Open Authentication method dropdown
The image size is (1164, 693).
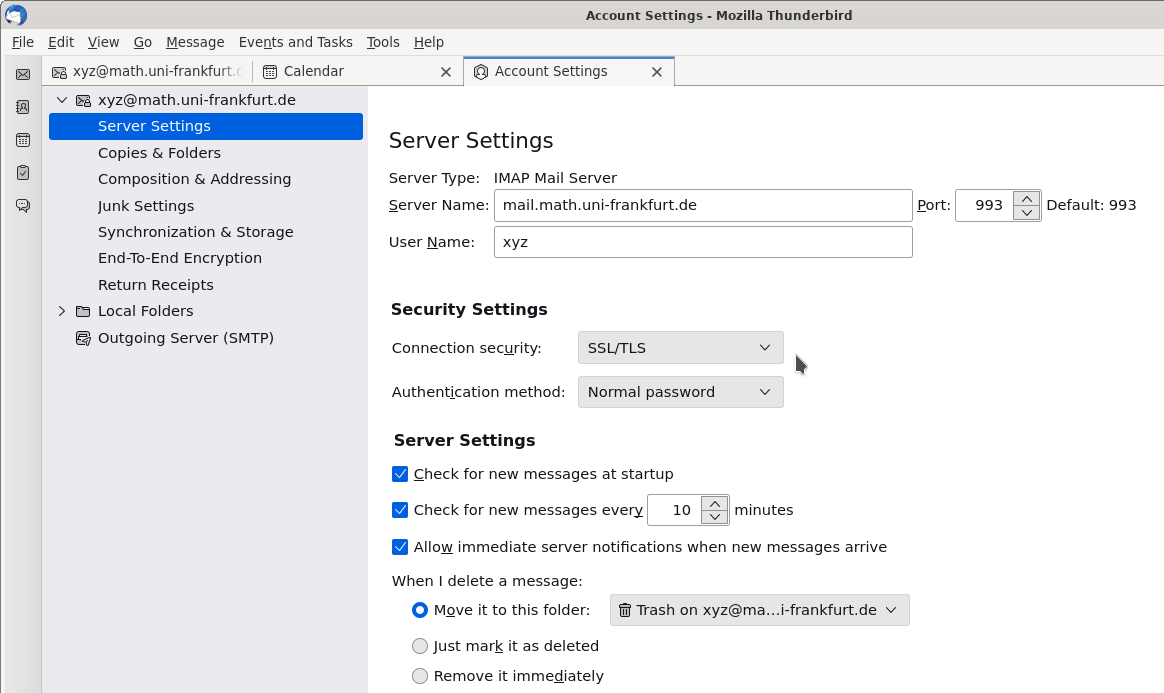pyautogui.click(x=680, y=392)
